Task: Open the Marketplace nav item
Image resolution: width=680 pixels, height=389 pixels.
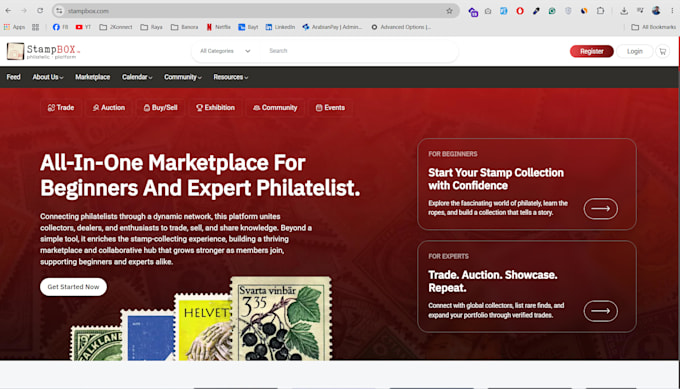Action: click(92, 77)
